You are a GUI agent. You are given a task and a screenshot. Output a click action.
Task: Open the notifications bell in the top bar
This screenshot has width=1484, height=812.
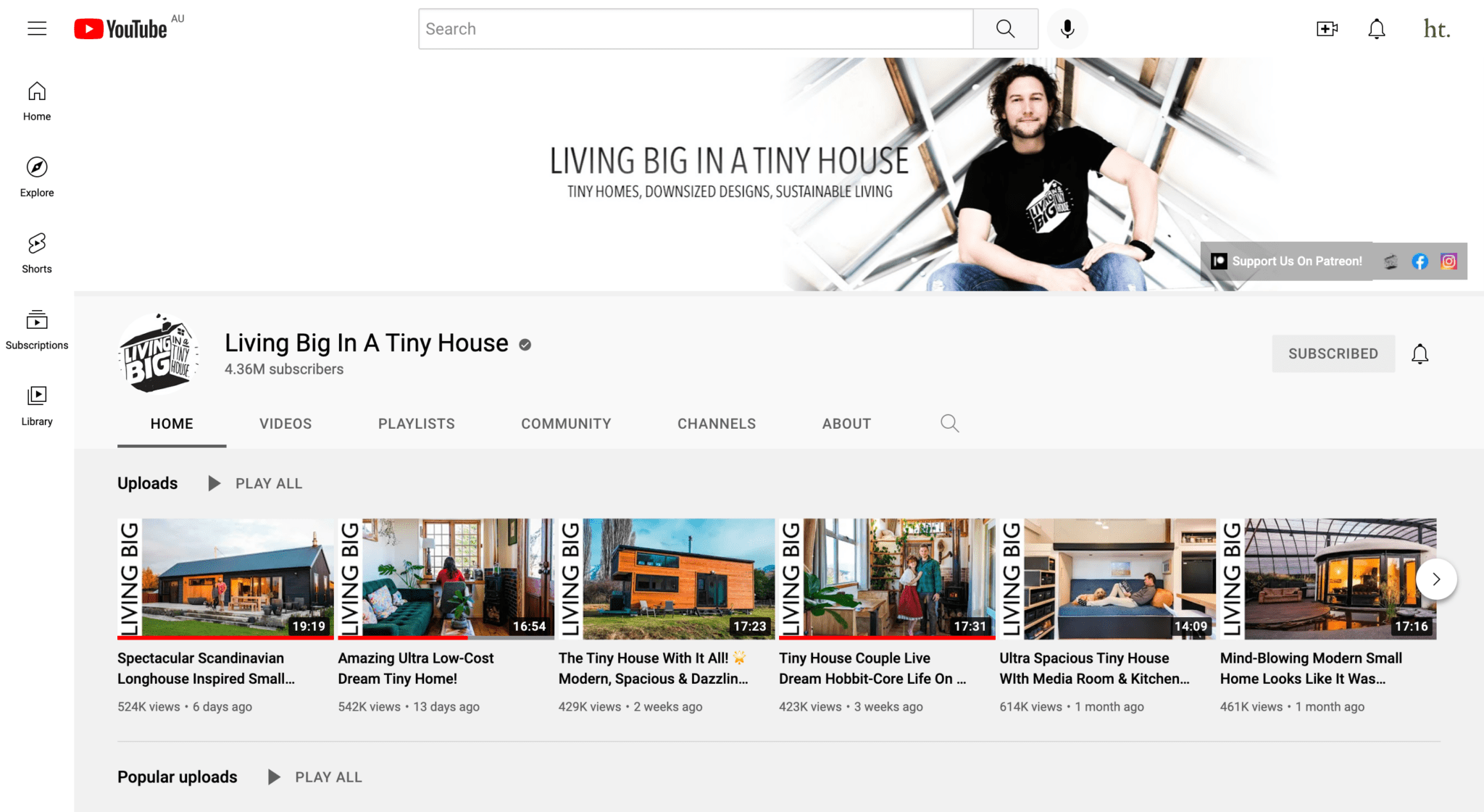1377,29
